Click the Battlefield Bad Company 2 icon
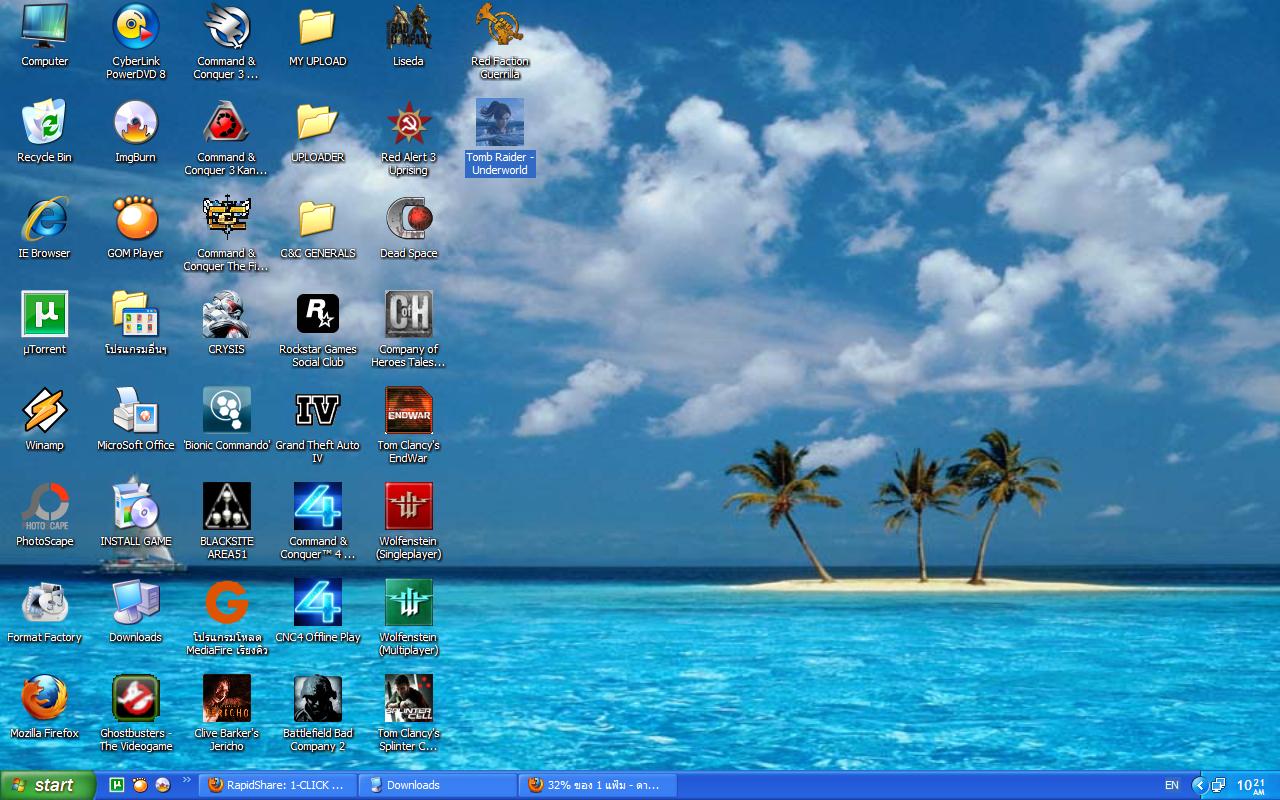The height and width of the screenshot is (800, 1280). pos(318,699)
